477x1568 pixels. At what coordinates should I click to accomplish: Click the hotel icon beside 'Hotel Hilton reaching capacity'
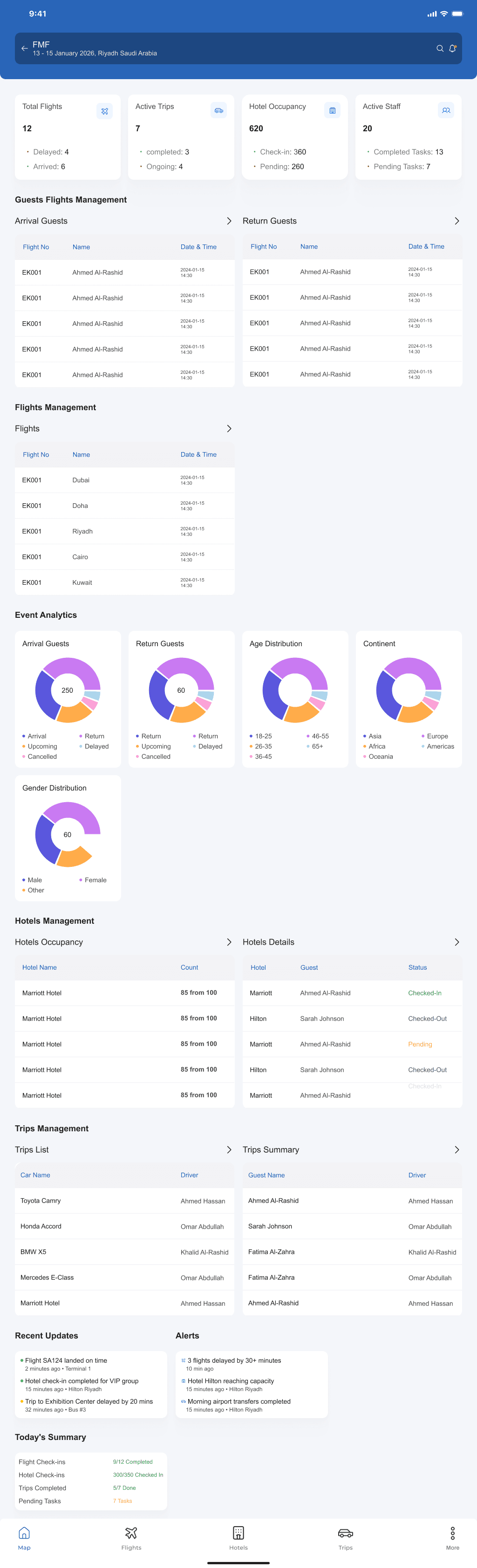[x=184, y=1380]
